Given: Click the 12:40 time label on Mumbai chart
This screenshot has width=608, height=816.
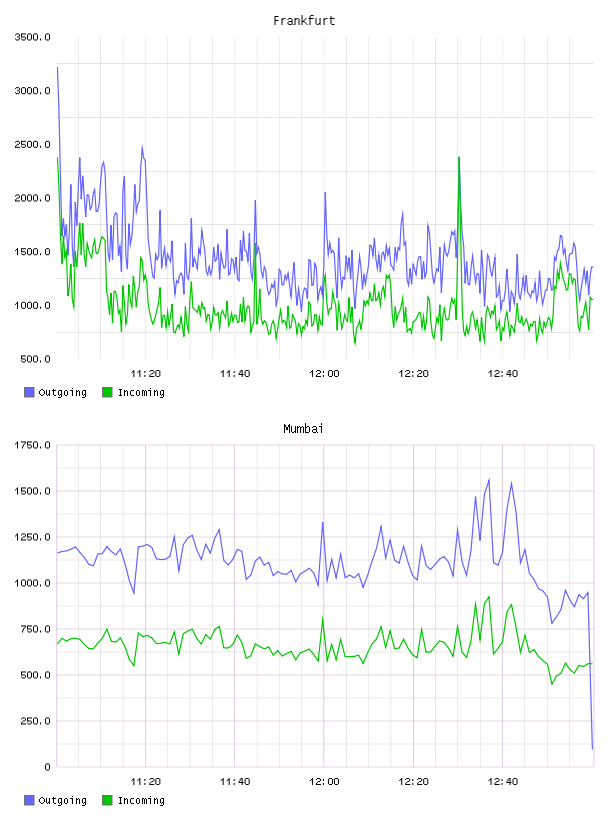Looking at the screenshot, I should point(502,781).
